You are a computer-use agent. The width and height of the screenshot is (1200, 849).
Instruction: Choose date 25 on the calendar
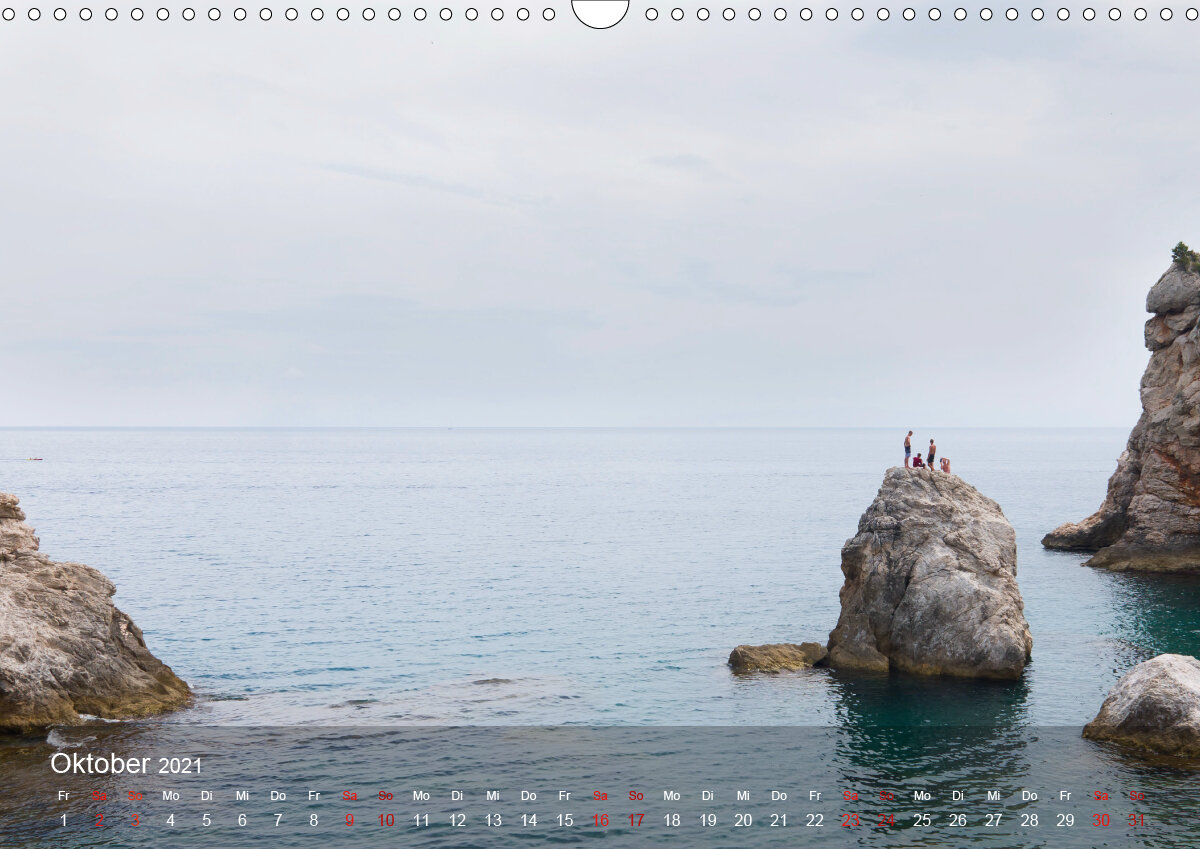[922, 820]
